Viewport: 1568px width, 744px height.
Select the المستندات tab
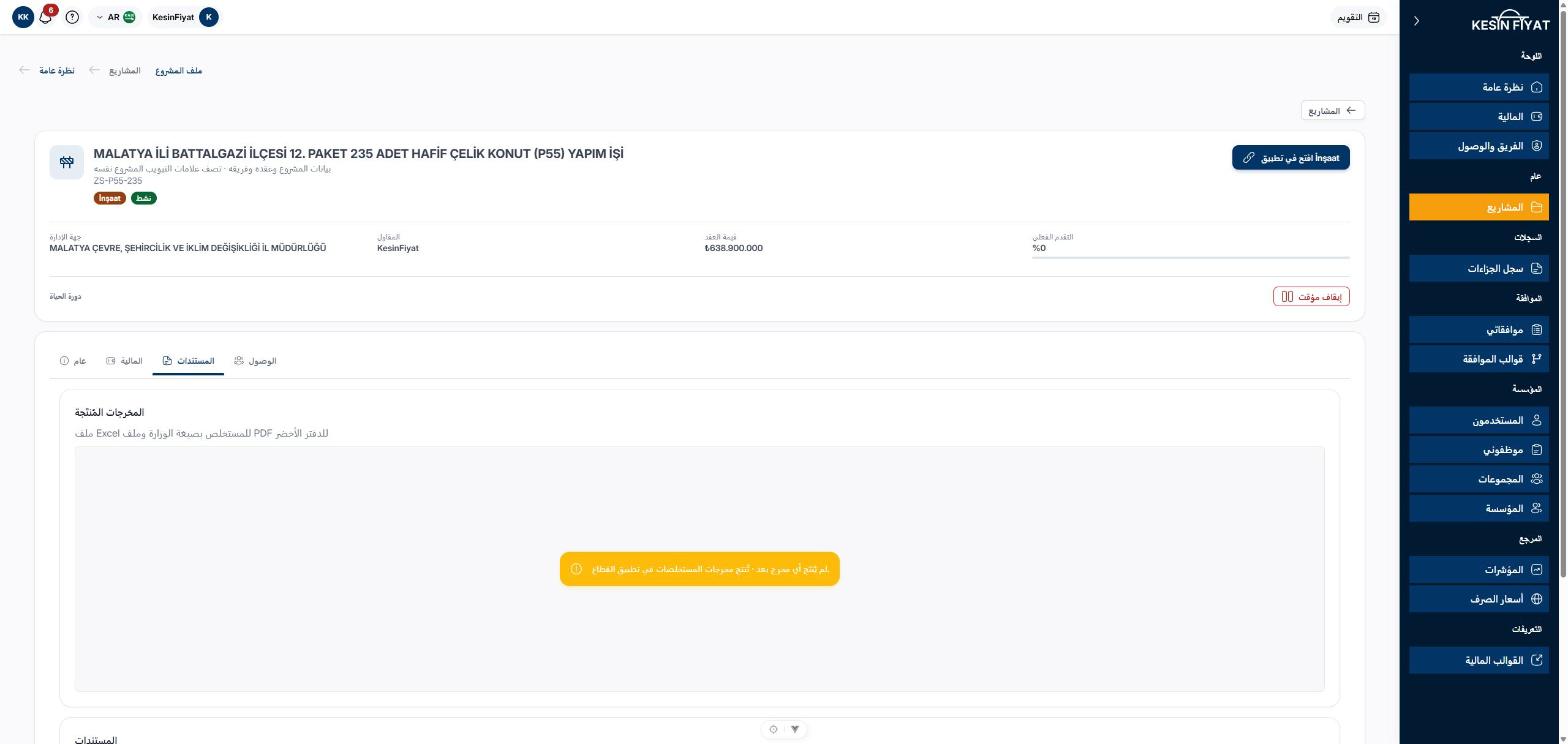tap(188, 361)
